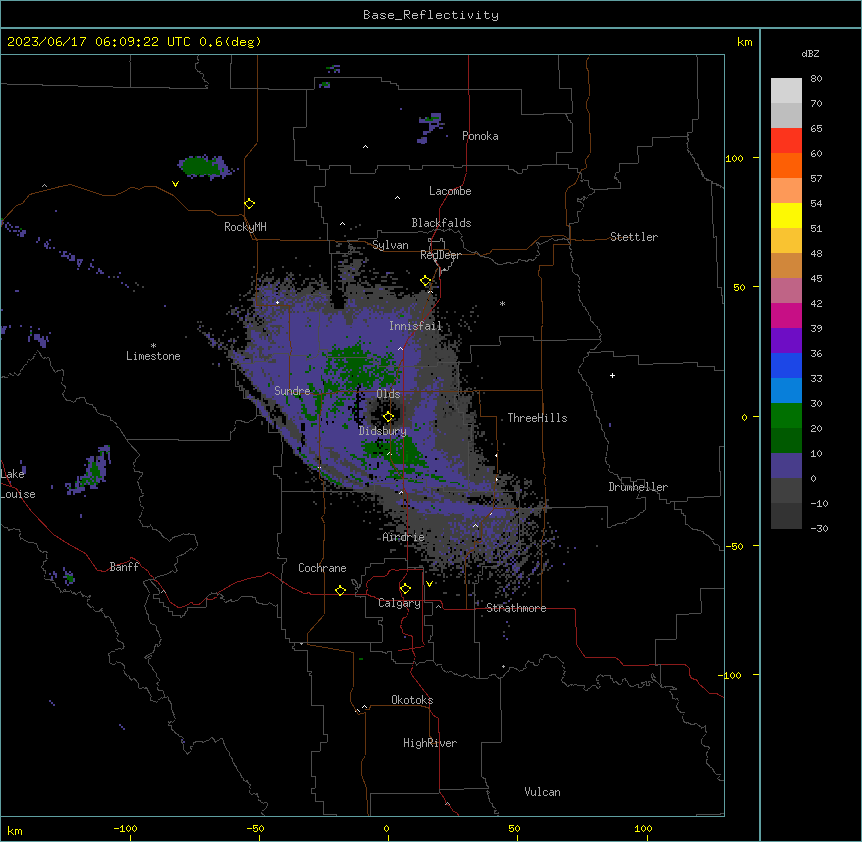Image resolution: width=862 pixels, height=842 pixels.
Task: Click the radar echo east of Lake Louise
Action: (x=92, y=471)
